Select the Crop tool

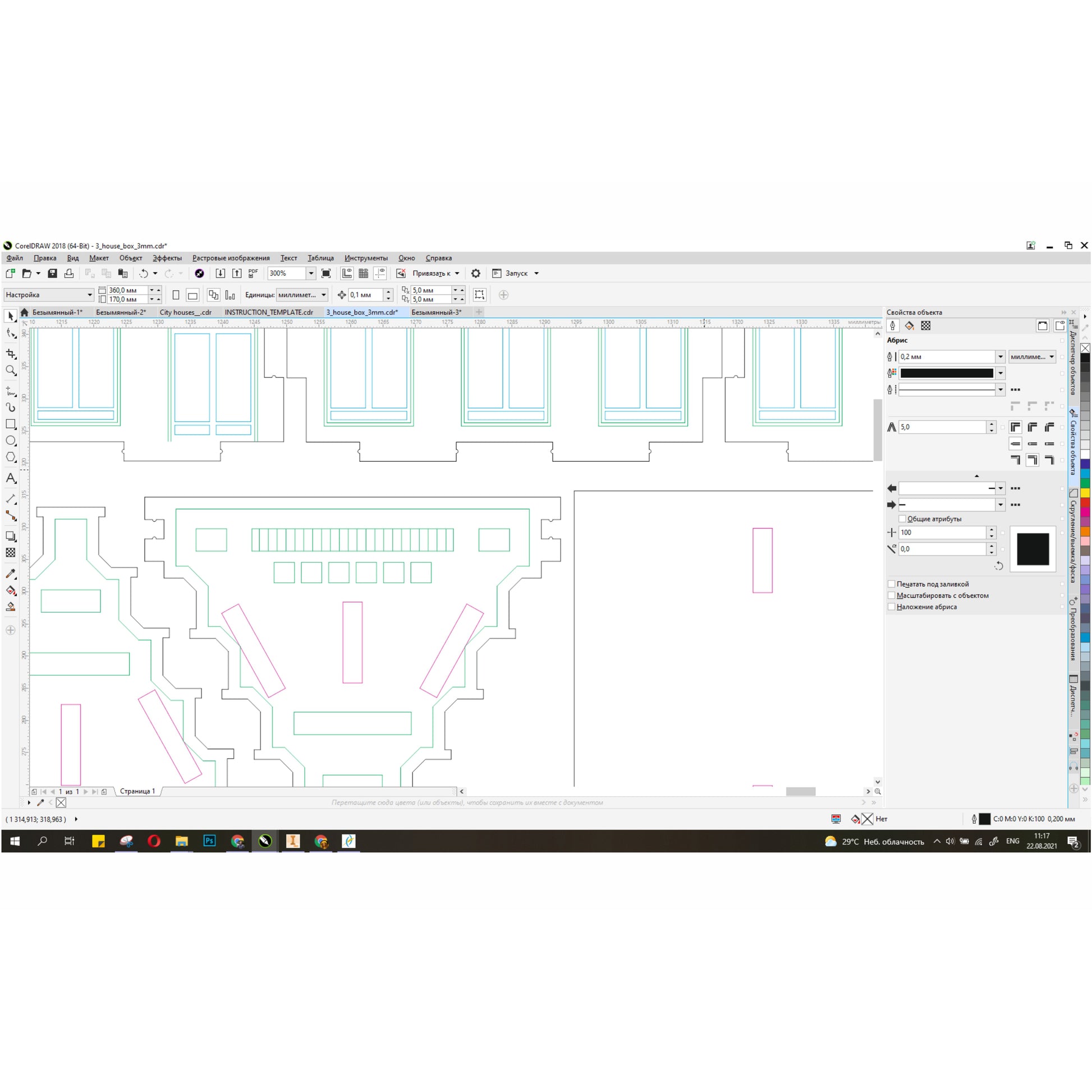click(x=11, y=354)
